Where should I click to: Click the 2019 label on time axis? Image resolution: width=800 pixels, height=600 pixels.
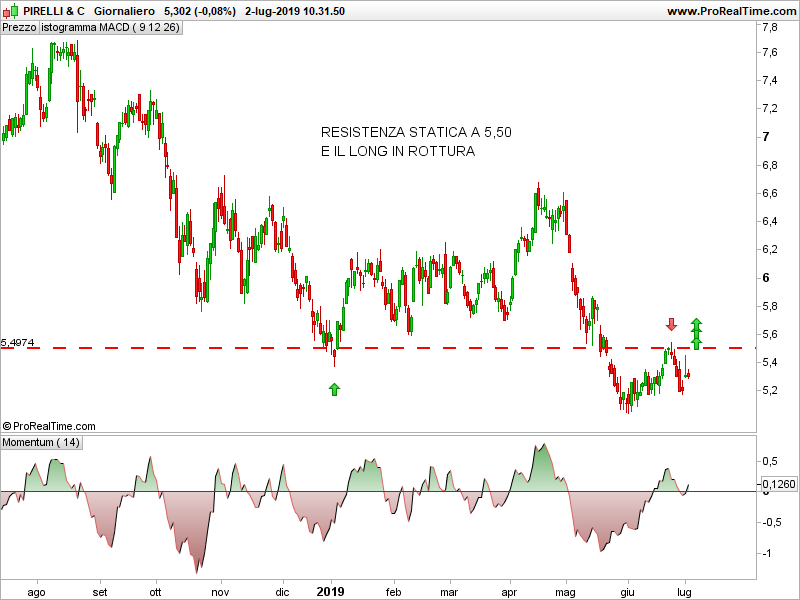coord(329,592)
